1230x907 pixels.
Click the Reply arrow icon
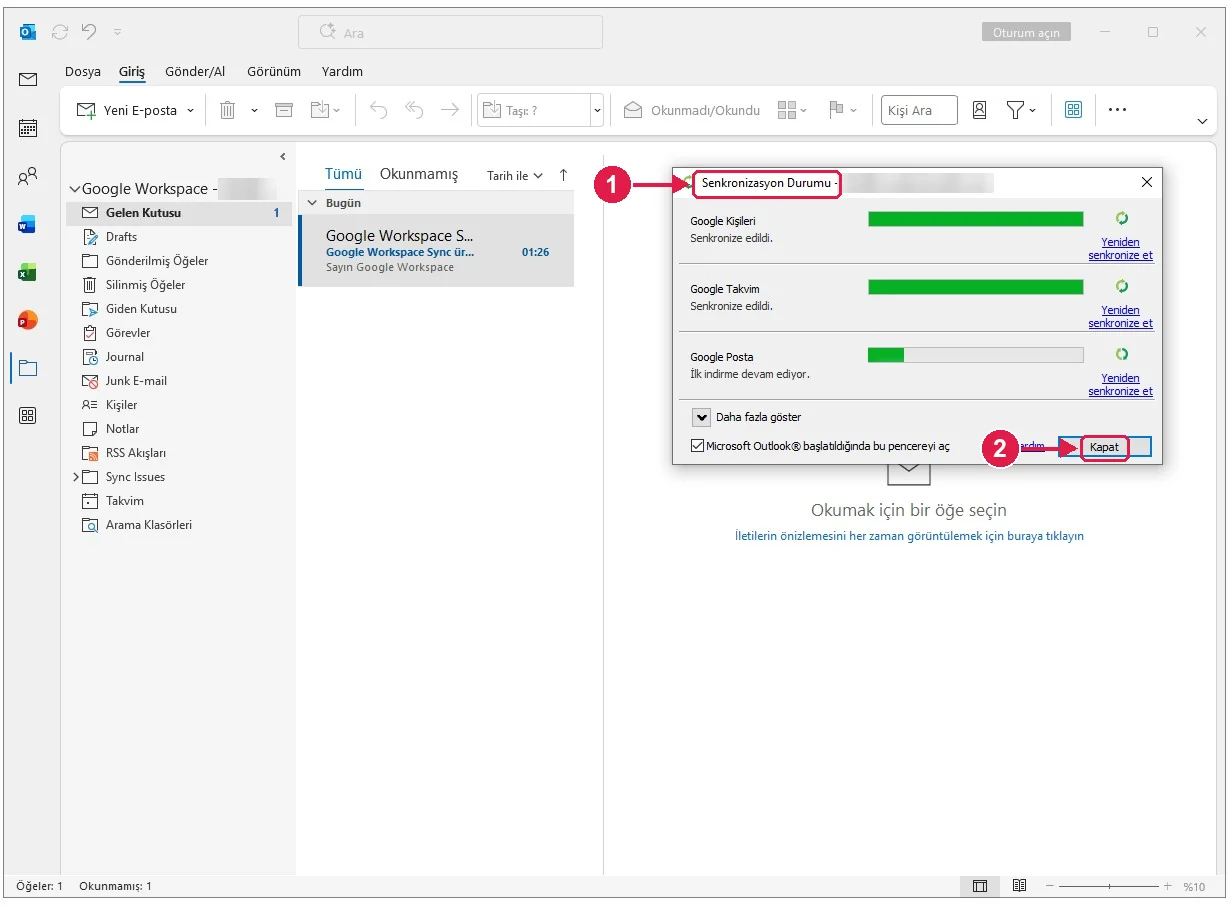point(378,110)
